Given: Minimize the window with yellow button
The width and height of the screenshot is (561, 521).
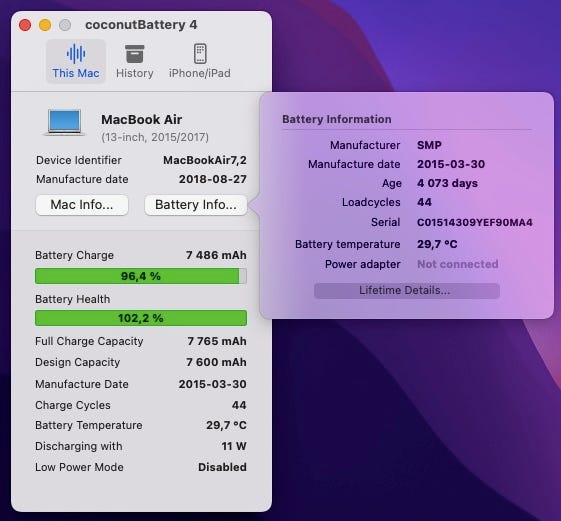Looking at the screenshot, I should point(45,25).
